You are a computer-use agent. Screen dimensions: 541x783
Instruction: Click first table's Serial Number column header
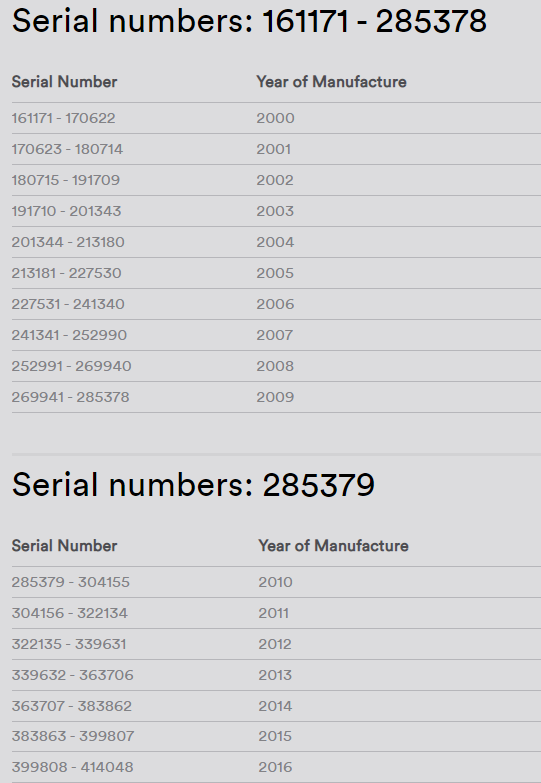click(64, 82)
